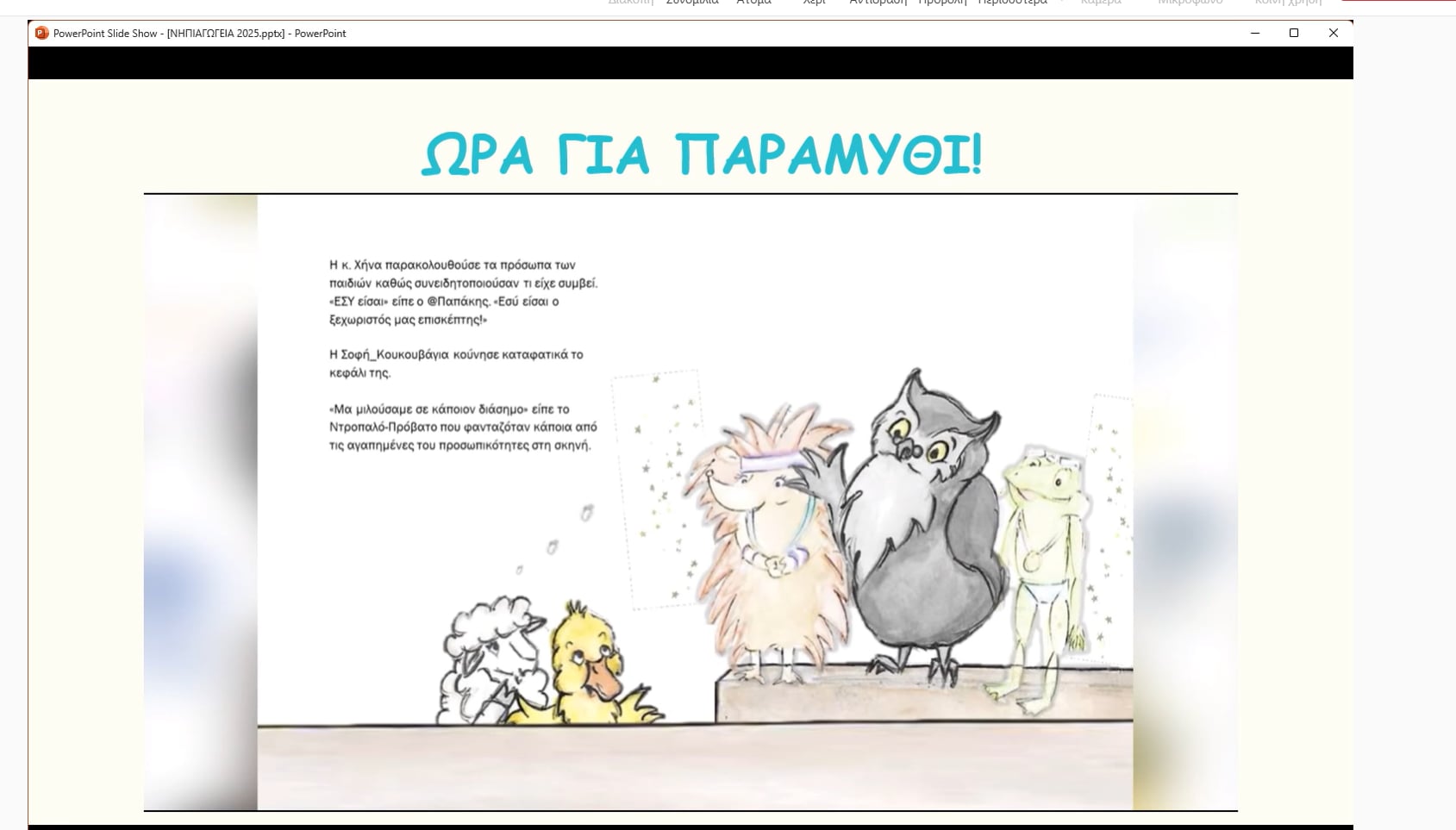Minimize the PowerPoint Slide Show window

click(x=1255, y=34)
